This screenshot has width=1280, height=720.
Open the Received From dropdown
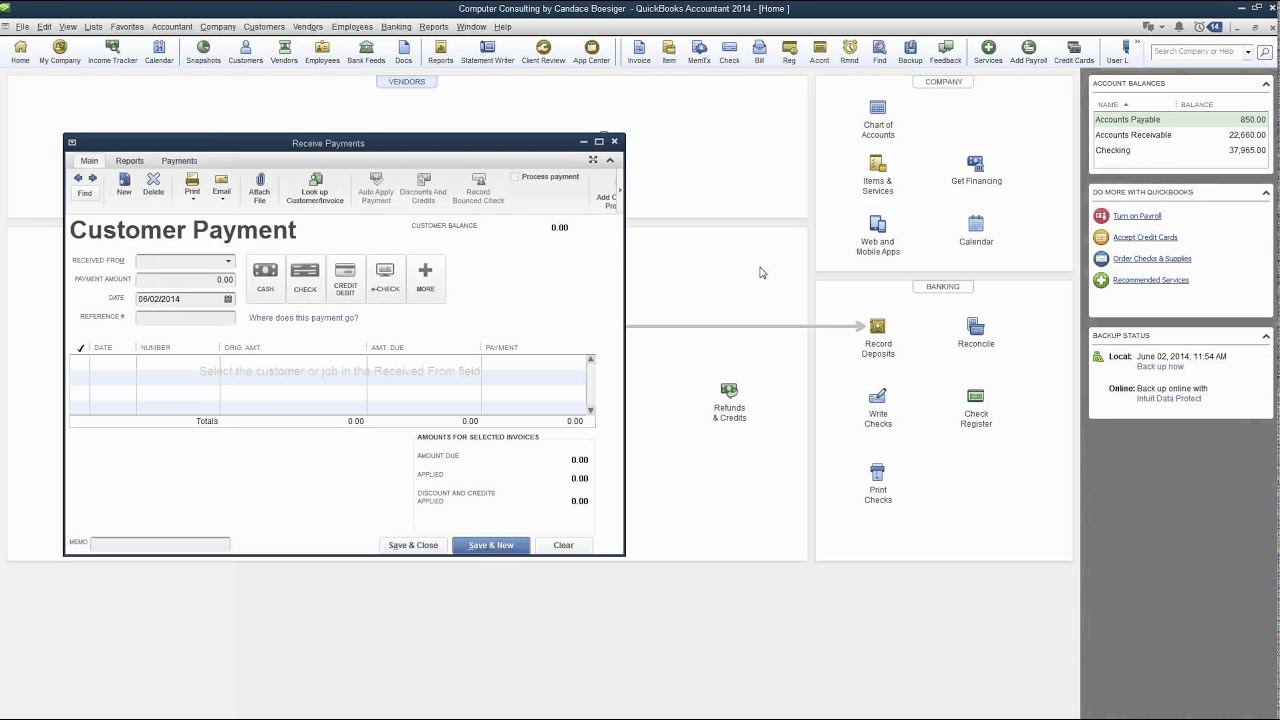[228, 261]
